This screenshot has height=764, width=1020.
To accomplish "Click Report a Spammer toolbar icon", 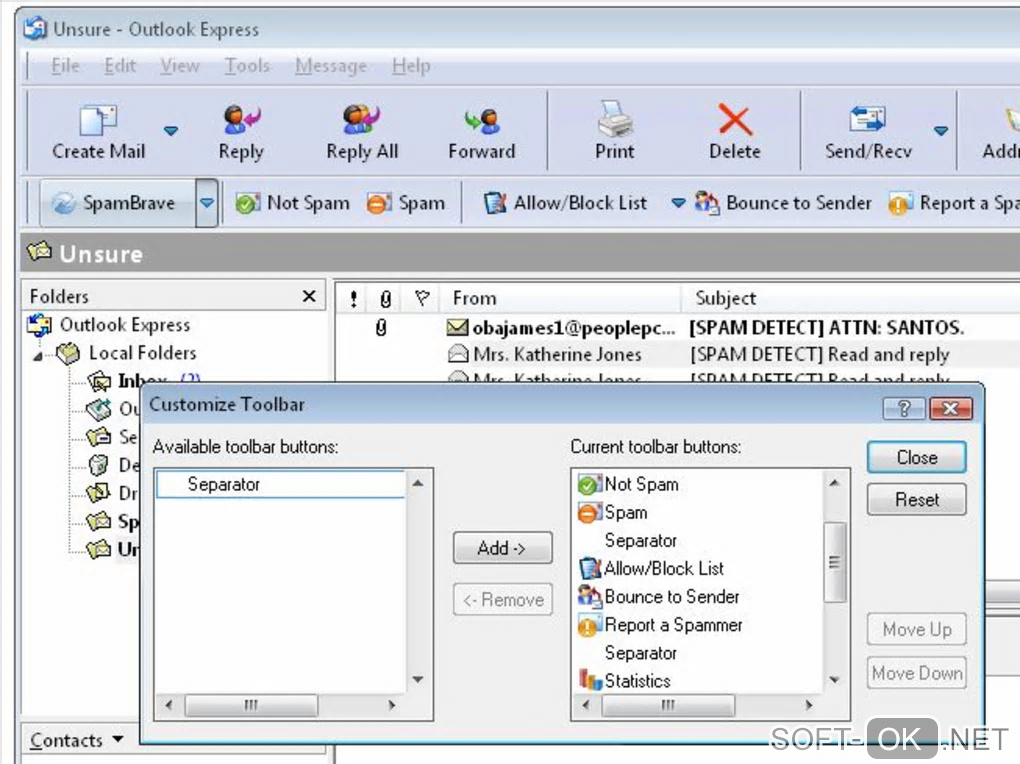I will [900, 204].
